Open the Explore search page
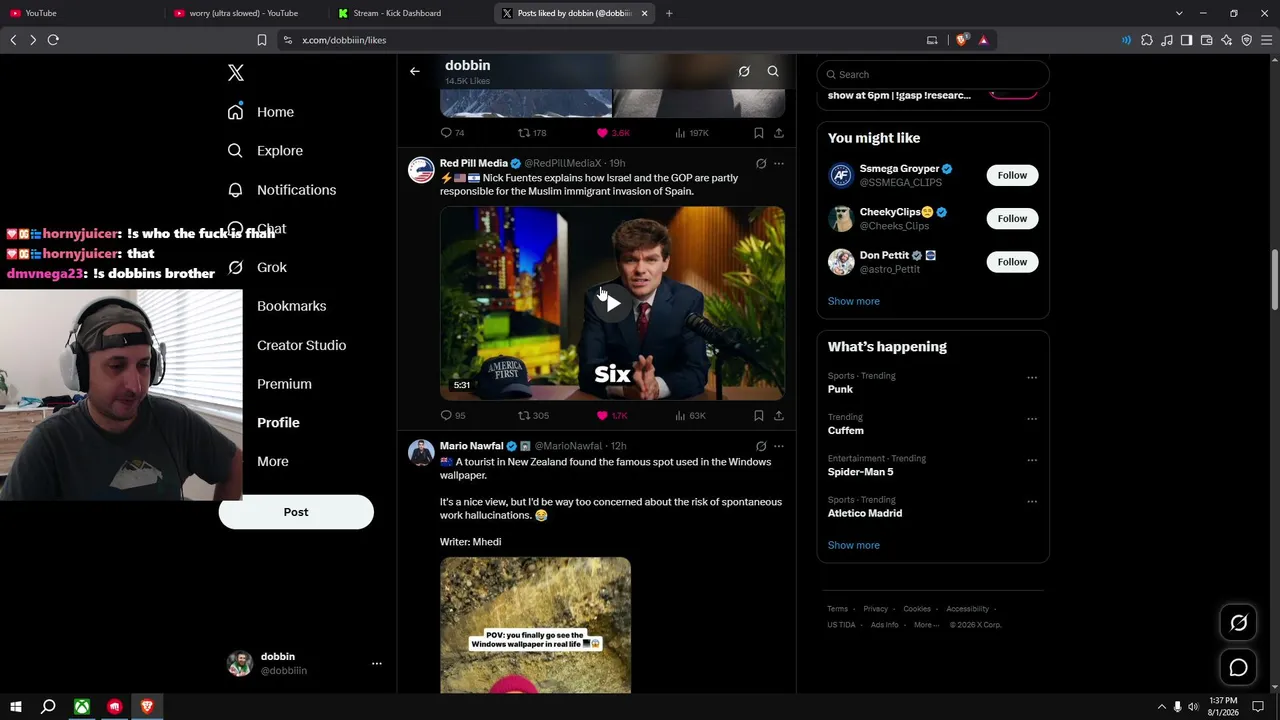Viewport: 1280px width, 720px height. (265, 151)
